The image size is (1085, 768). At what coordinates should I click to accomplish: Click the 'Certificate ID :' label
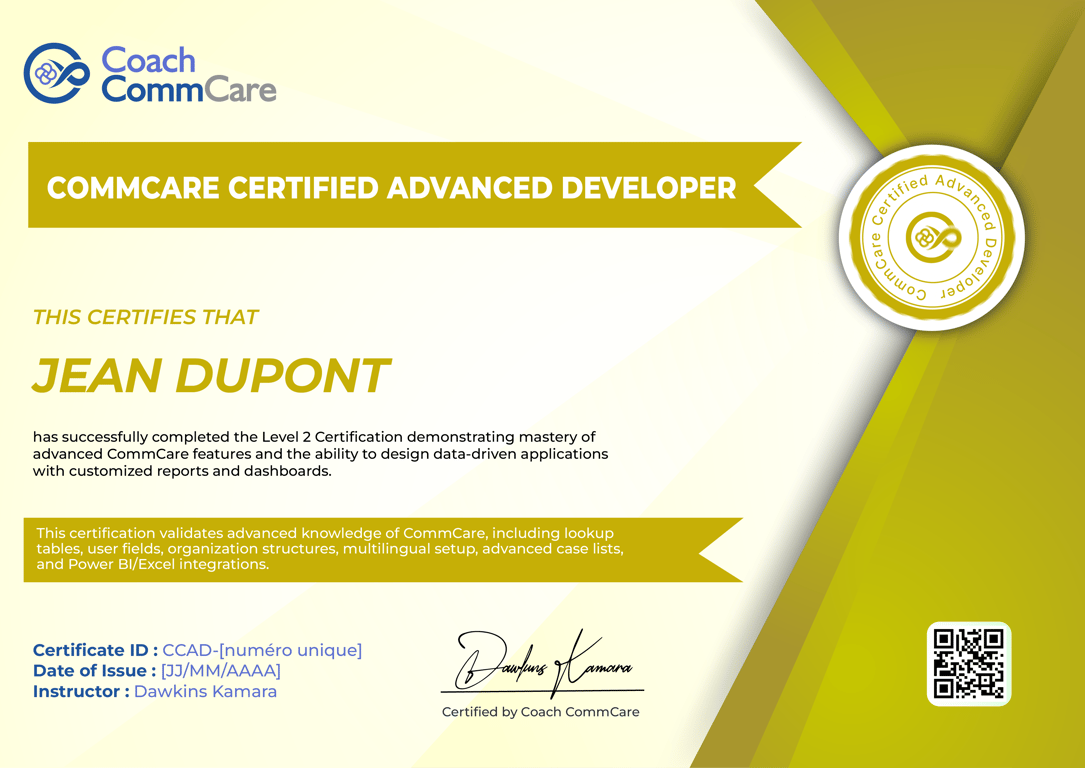pyautogui.click(x=95, y=650)
